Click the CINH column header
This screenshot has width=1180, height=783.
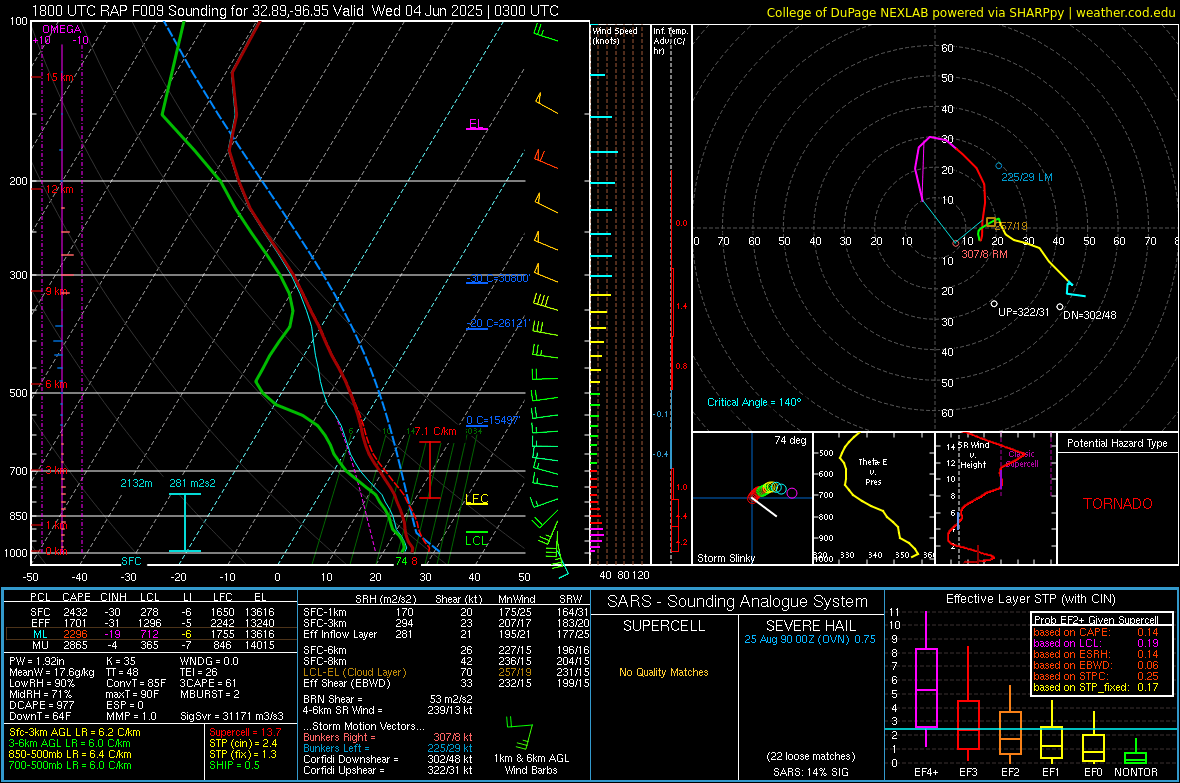click(113, 597)
